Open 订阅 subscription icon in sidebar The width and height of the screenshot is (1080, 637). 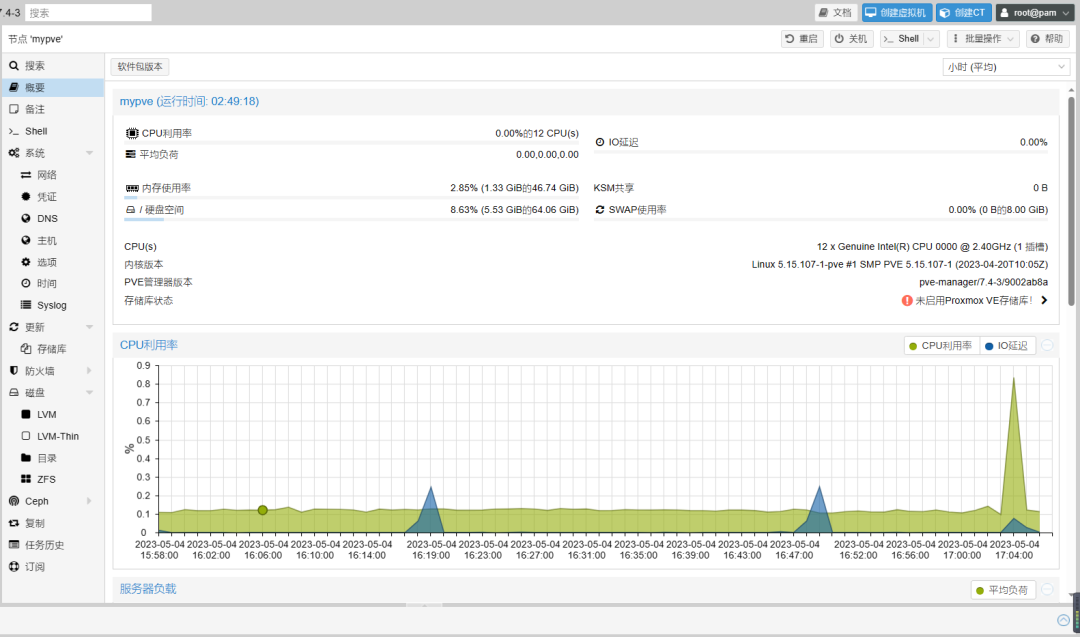(14, 567)
